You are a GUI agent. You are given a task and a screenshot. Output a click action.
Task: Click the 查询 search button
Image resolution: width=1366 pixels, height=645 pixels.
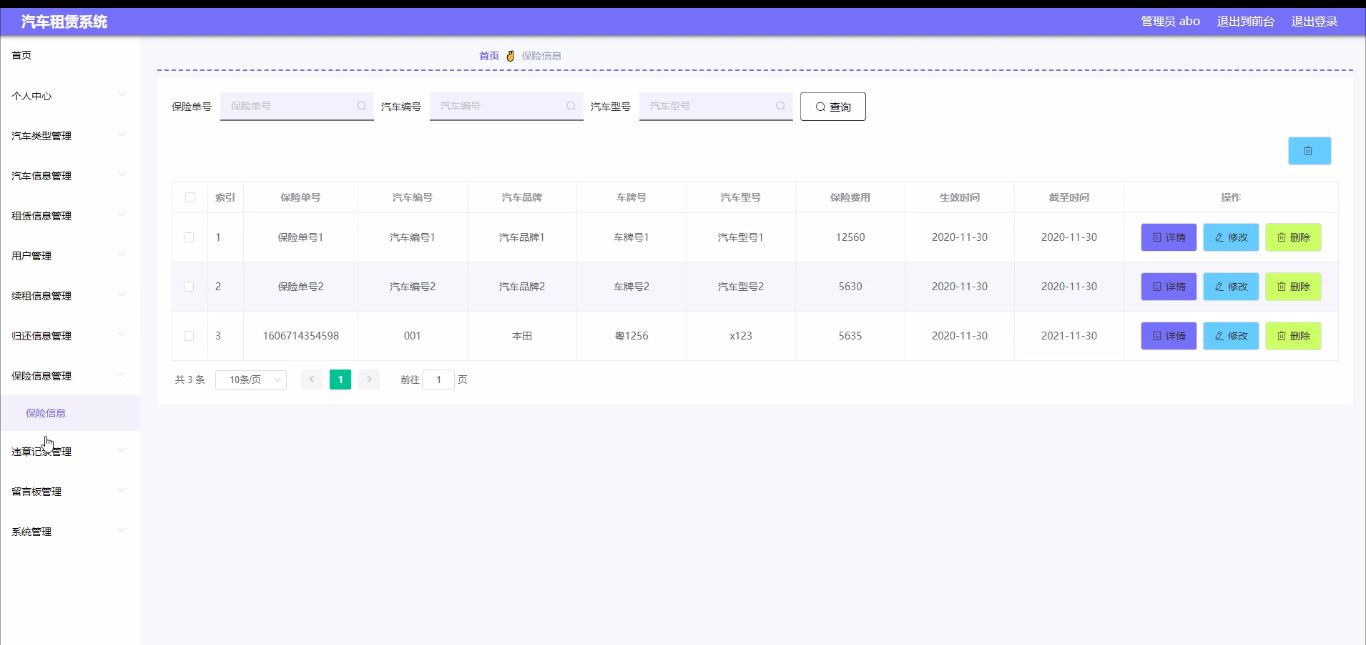click(833, 106)
